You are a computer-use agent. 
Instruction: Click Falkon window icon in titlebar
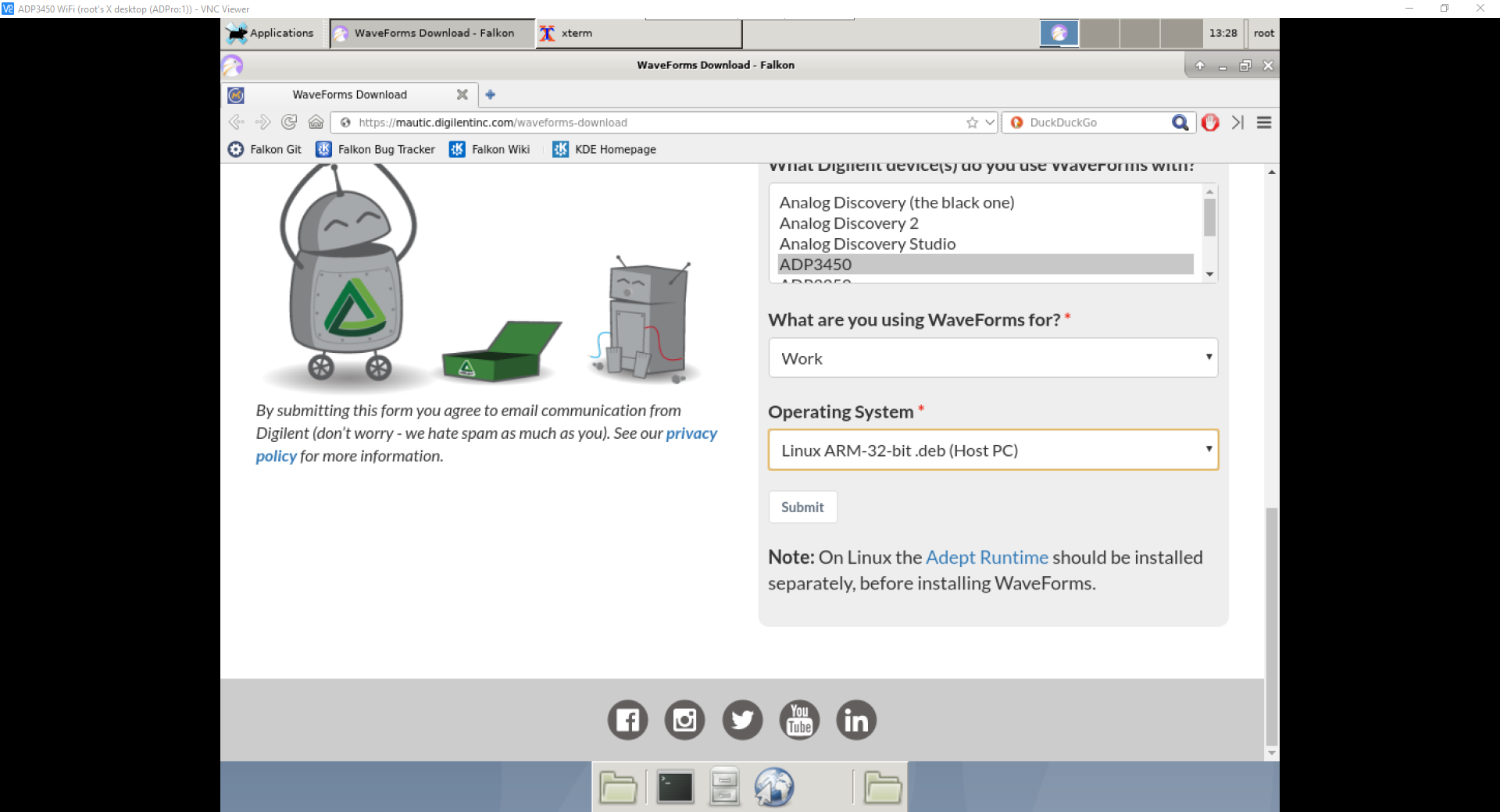coord(232,65)
